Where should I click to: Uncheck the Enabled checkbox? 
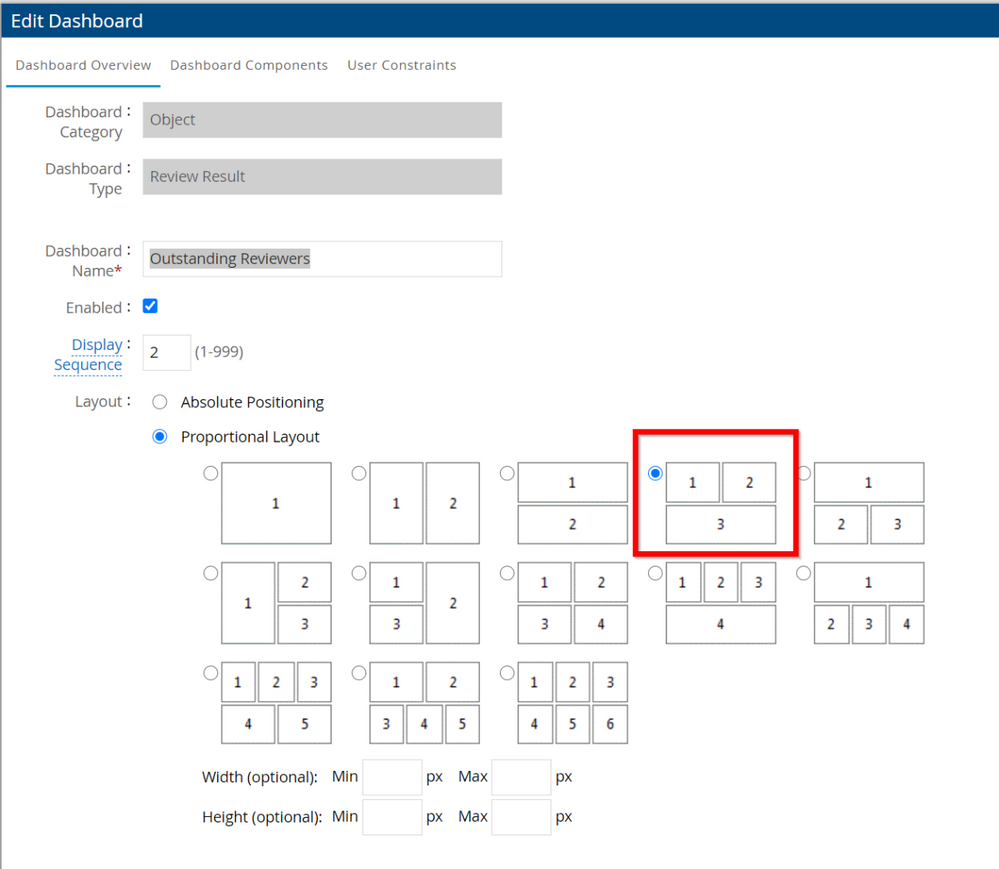(150, 306)
